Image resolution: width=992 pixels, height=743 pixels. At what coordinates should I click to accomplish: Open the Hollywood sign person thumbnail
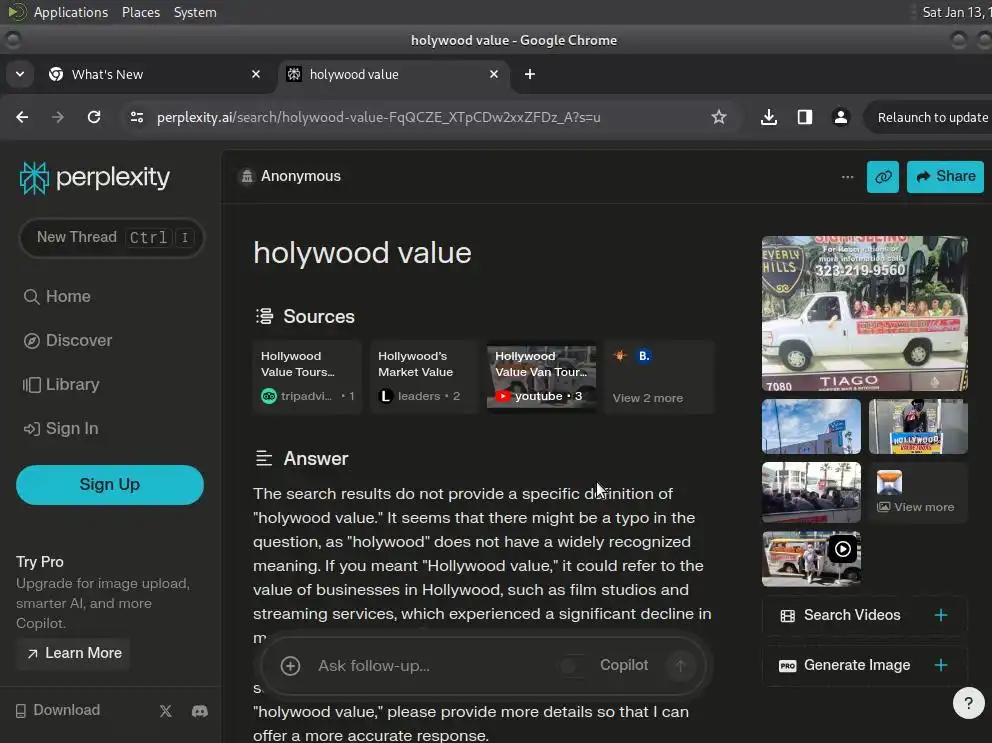pyautogui.click(x=918, y=427)
